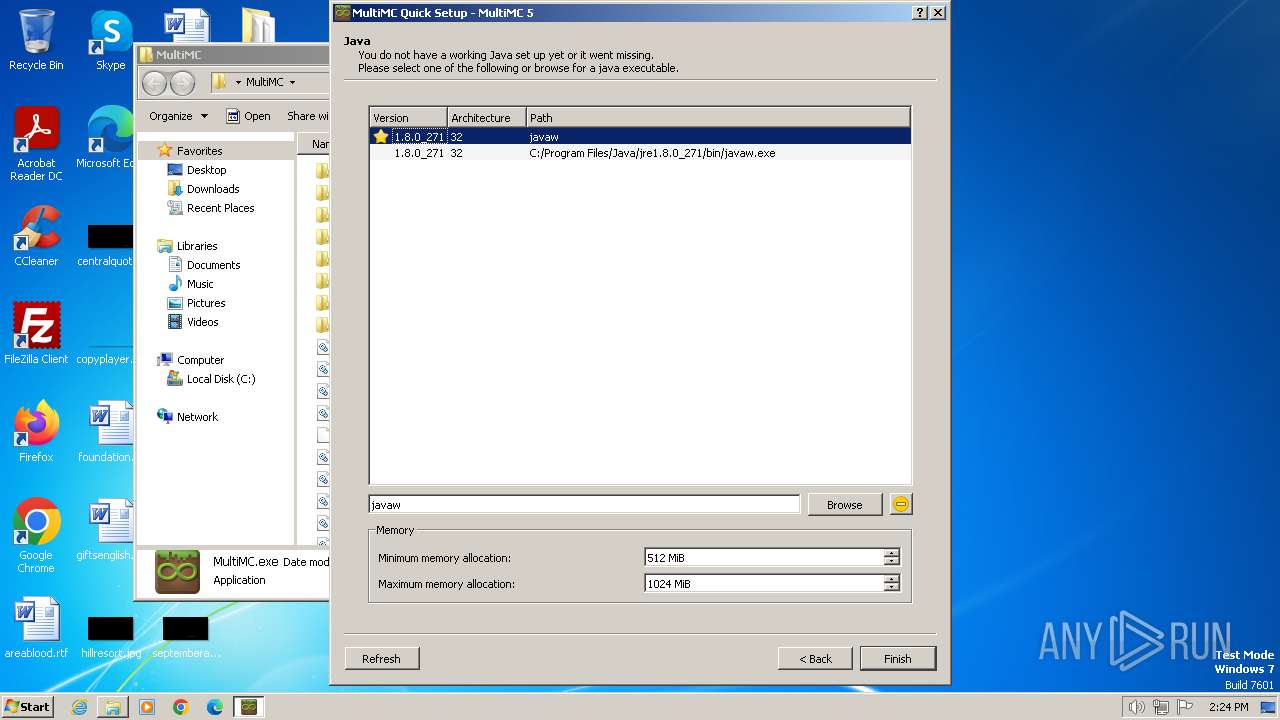Viewport: 1280px width, 720px height.
Task: Click the MultiMC taskbar icon
Action: pos(249,707)
